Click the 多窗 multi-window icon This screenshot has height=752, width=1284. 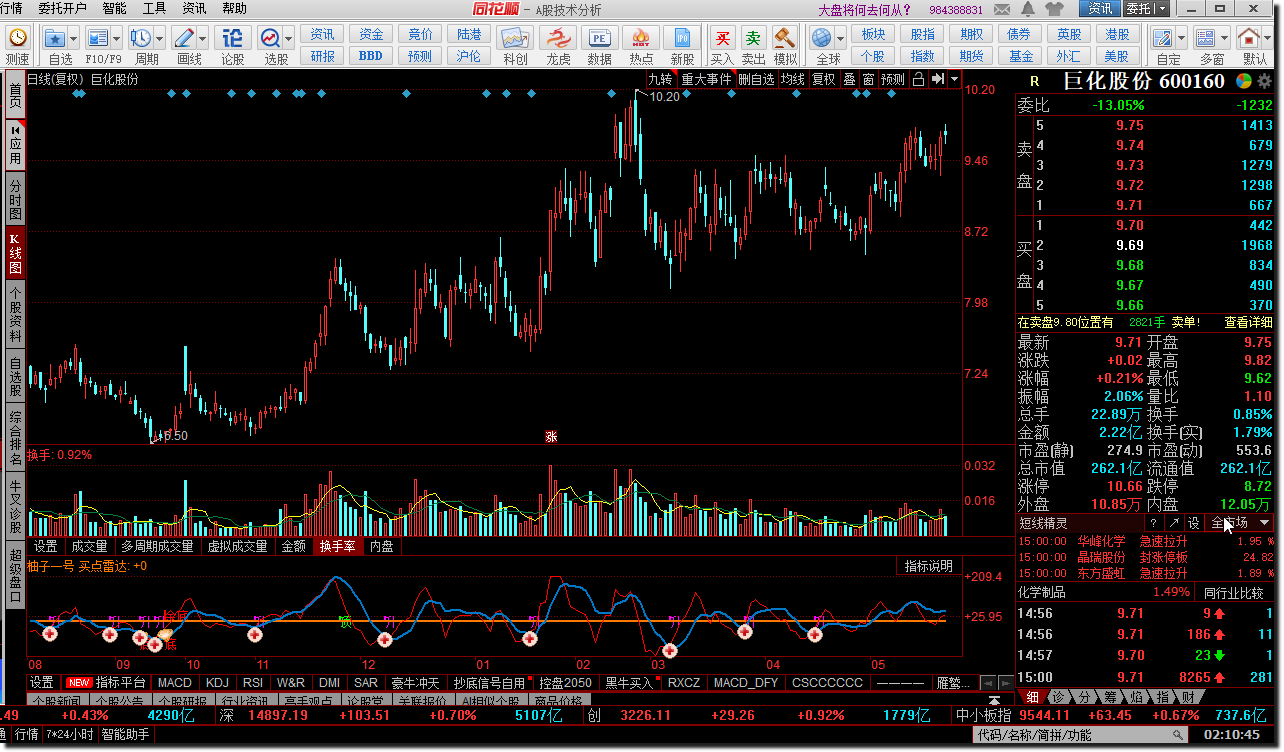coord(1205,38)
